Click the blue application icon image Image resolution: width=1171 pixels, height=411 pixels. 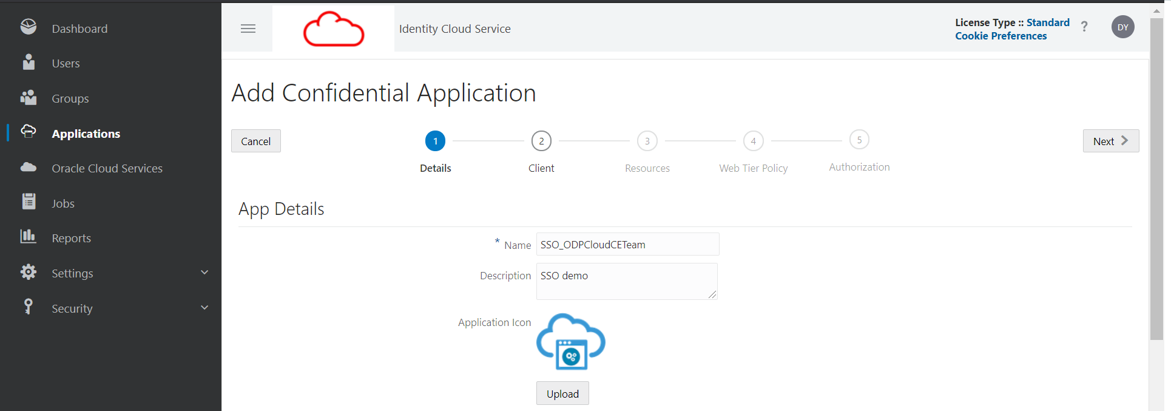click(571, 342)
